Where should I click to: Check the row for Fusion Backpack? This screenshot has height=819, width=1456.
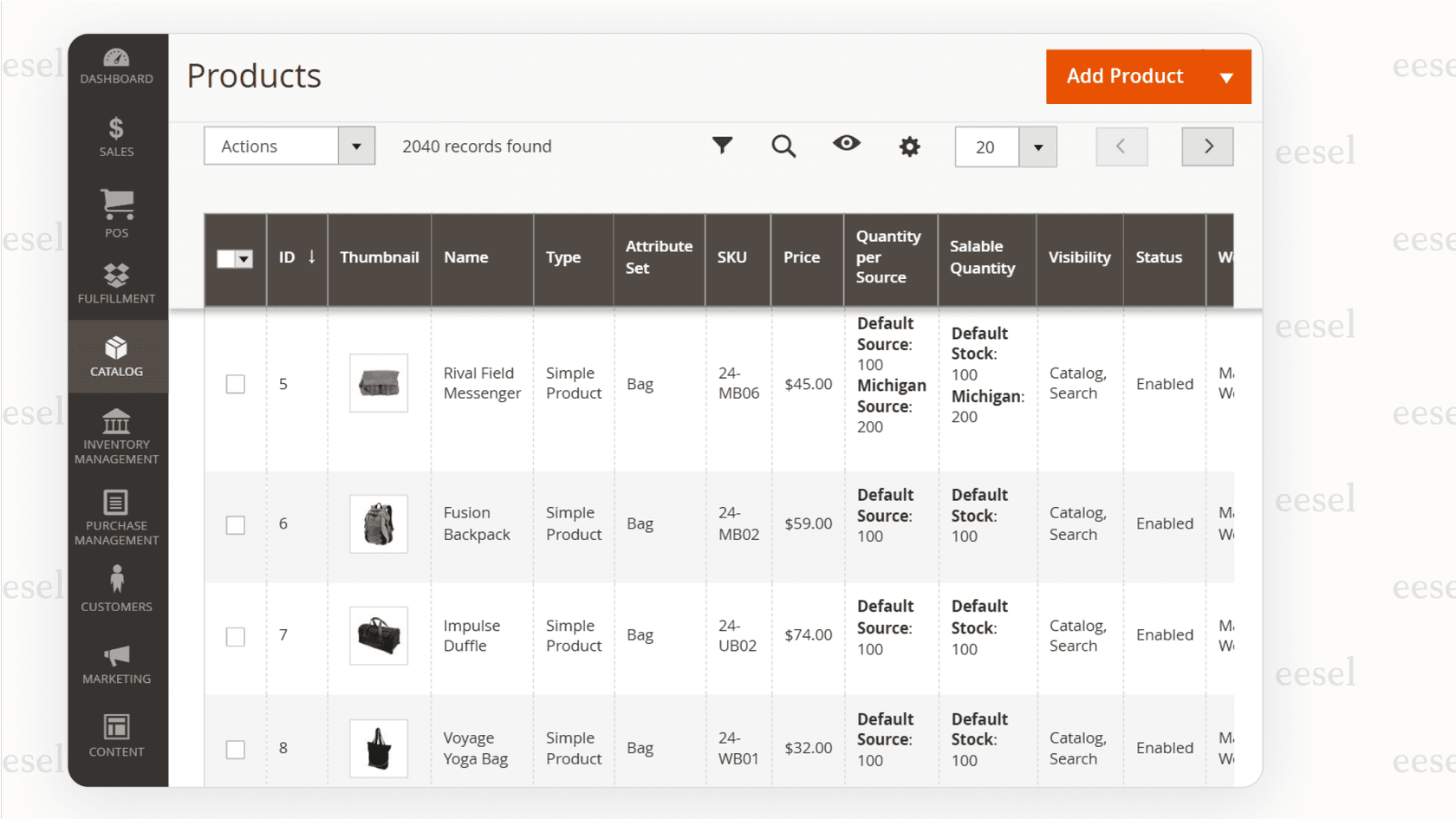(x=235, y=523)
